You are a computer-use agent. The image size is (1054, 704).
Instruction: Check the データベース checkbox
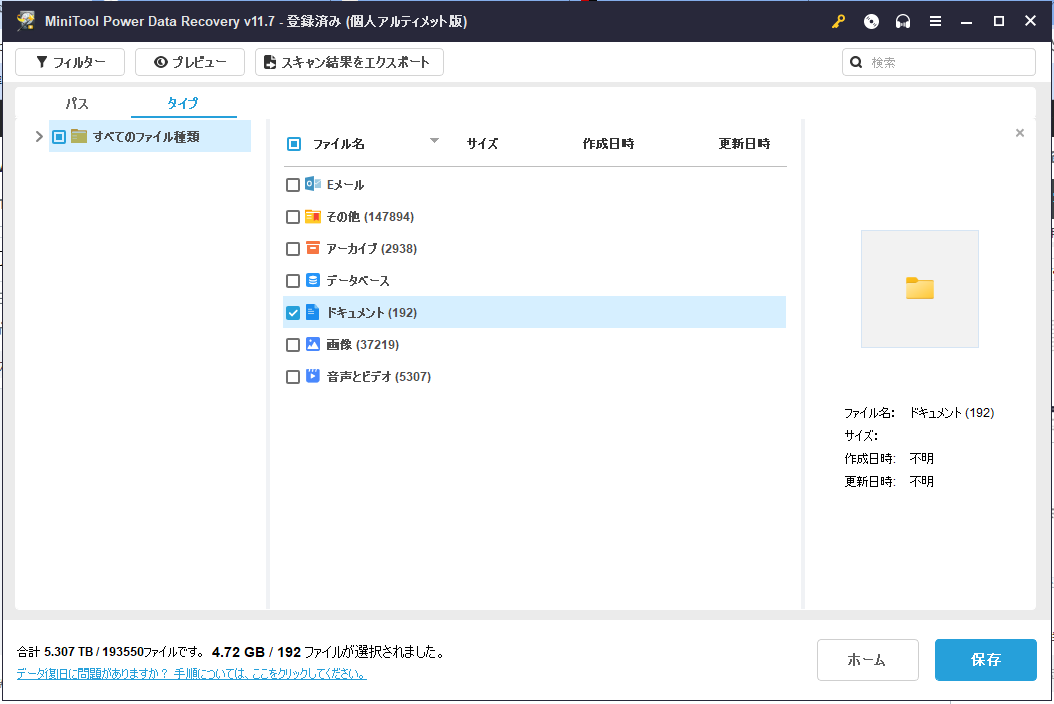[x=292, y=281]
